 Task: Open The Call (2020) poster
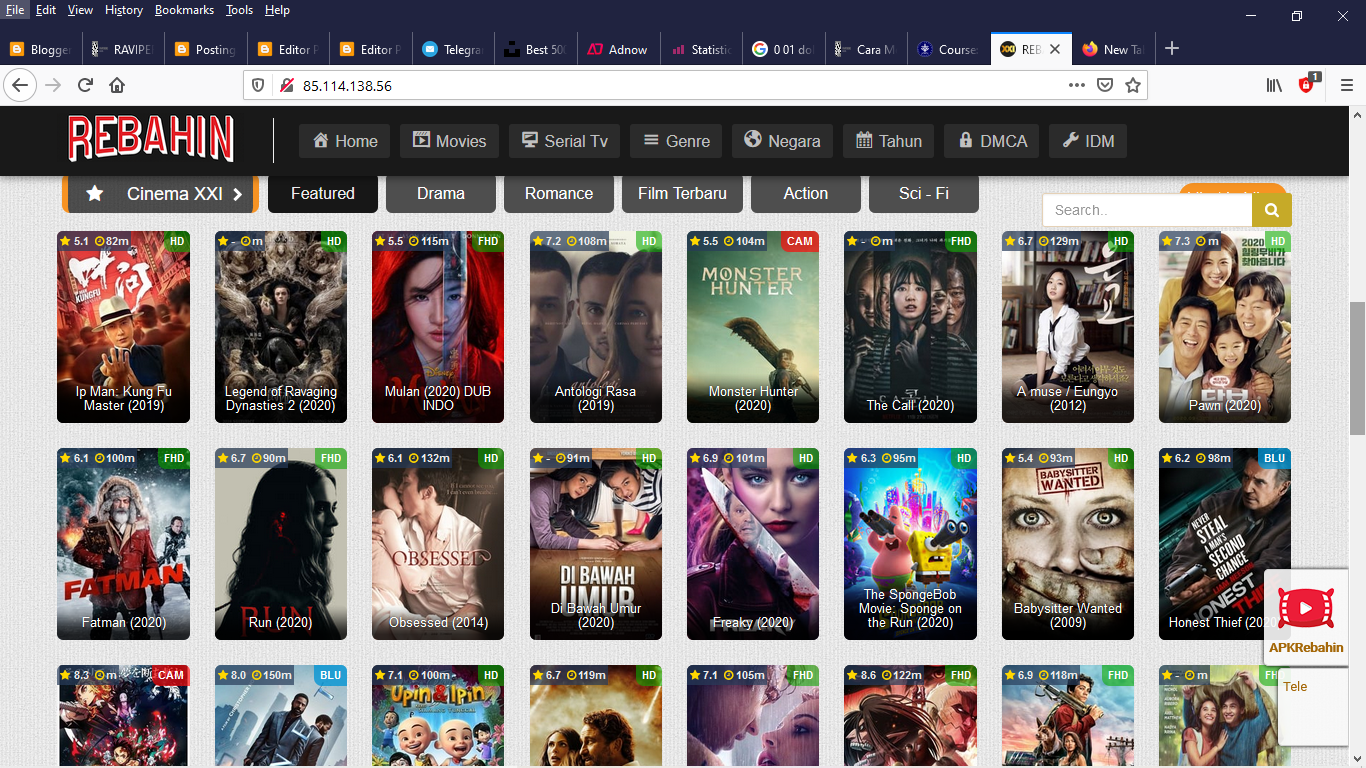(x=910, y=327)
